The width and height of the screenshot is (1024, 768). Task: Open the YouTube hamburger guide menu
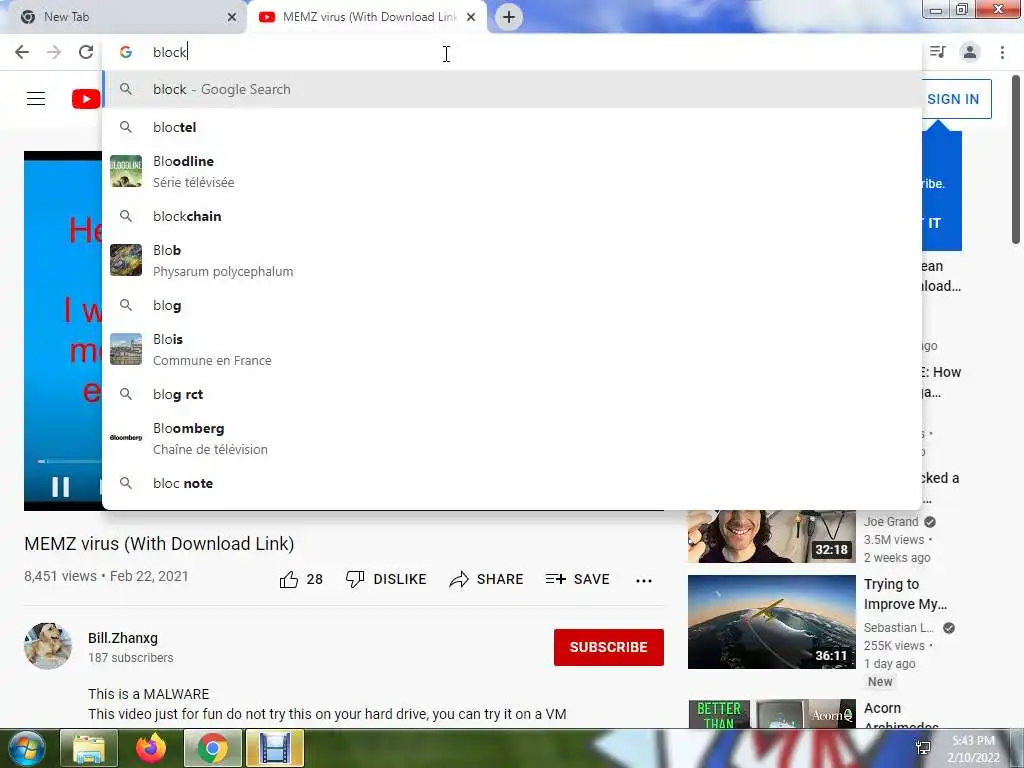[36, 99]
